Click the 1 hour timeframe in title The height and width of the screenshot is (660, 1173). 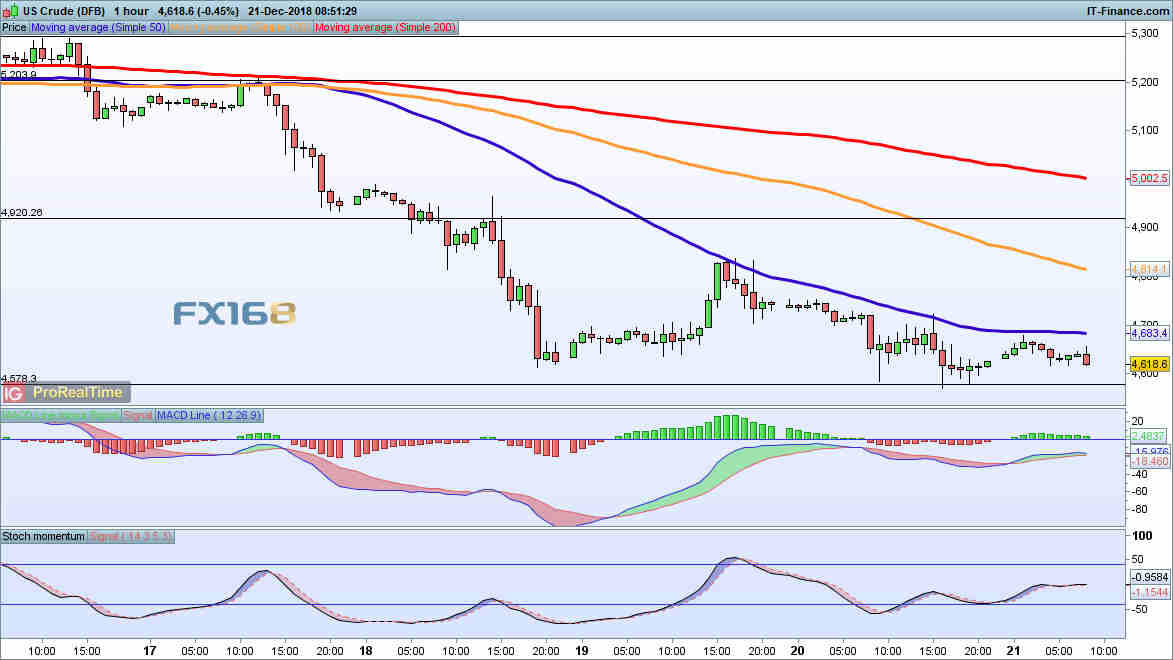(x=132, y=11)
